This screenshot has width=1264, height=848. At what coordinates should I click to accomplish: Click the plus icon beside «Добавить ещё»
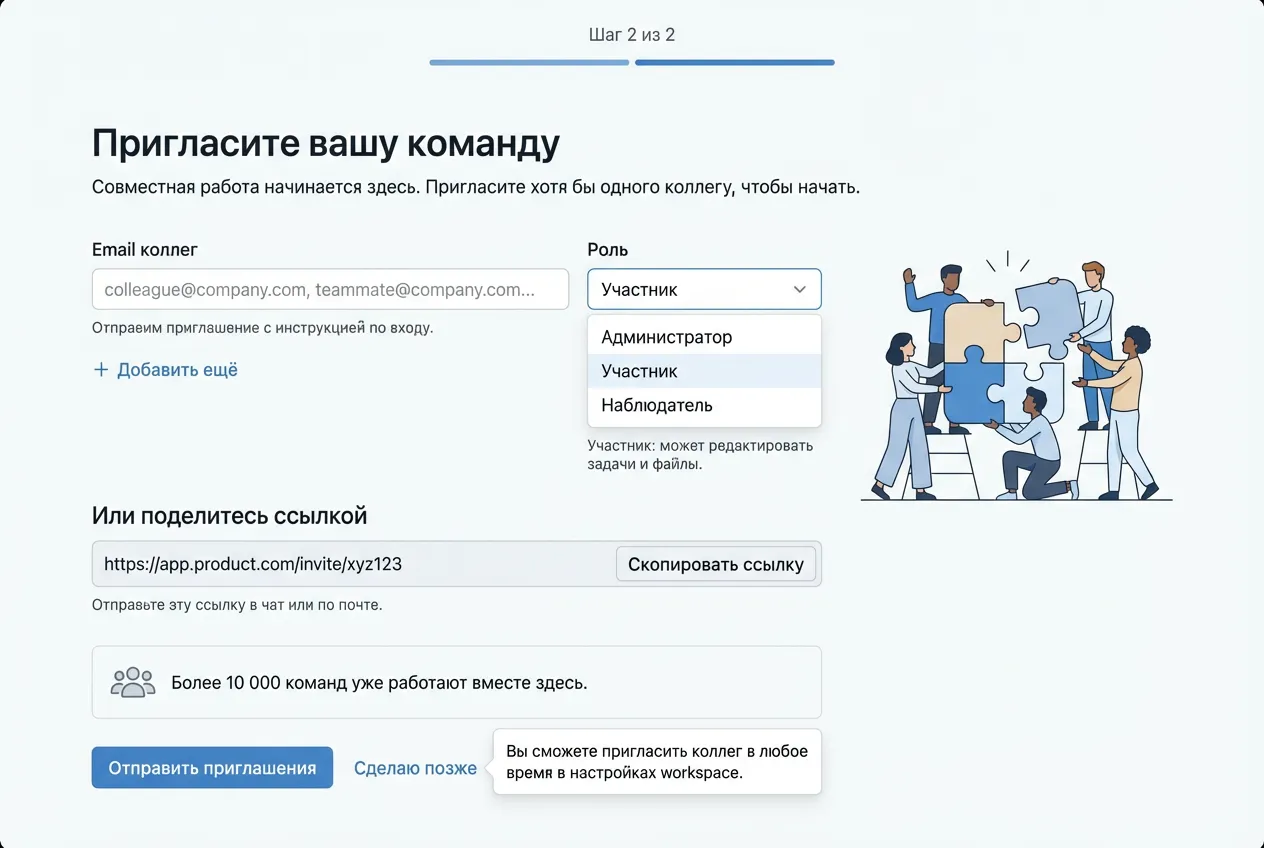click(100, 370)
